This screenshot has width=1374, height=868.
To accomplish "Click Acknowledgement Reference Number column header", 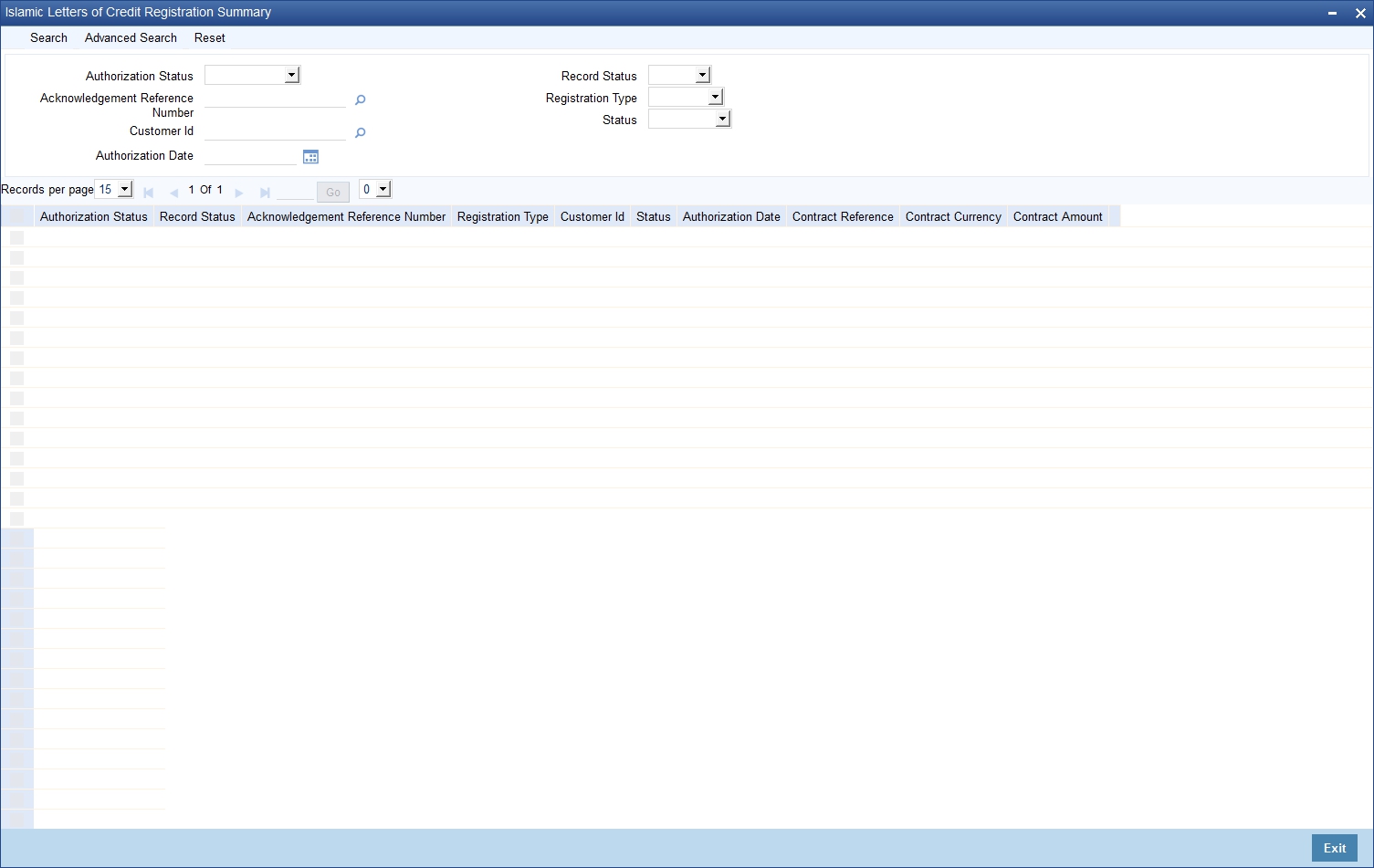I will point(346,216).
